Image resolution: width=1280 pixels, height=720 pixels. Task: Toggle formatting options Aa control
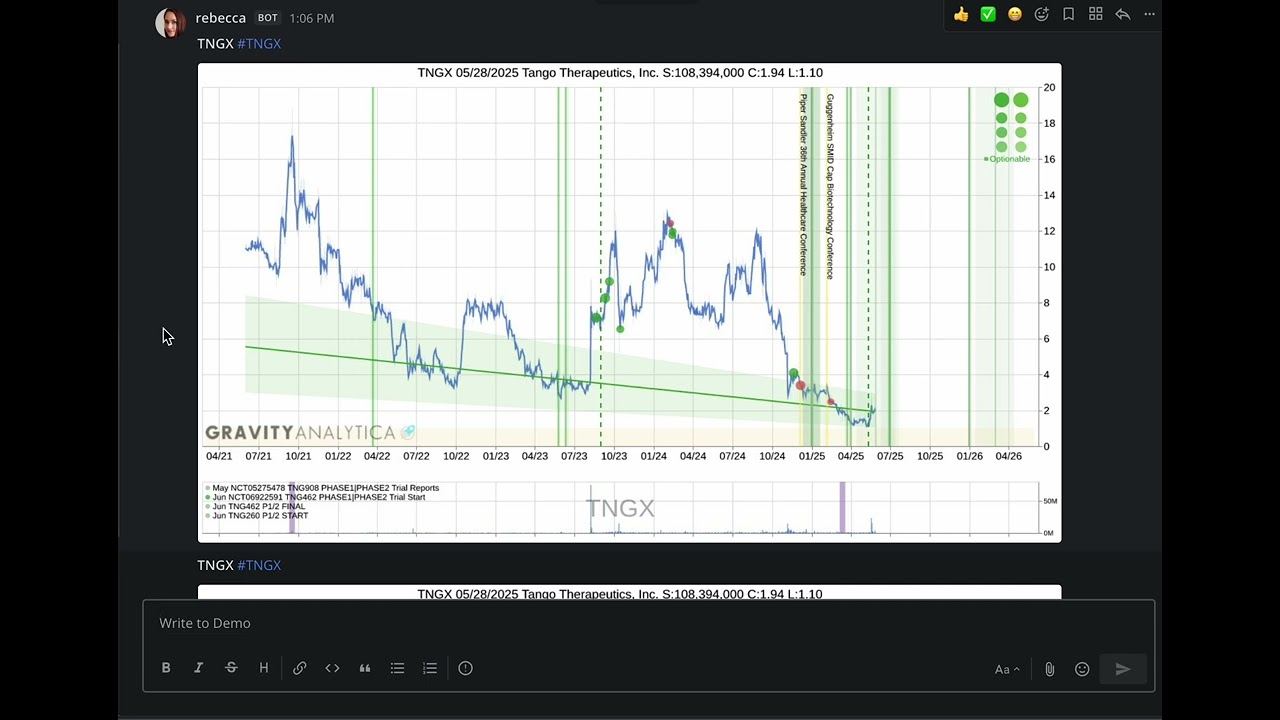pyautogui.click(x=1007, y=669)
